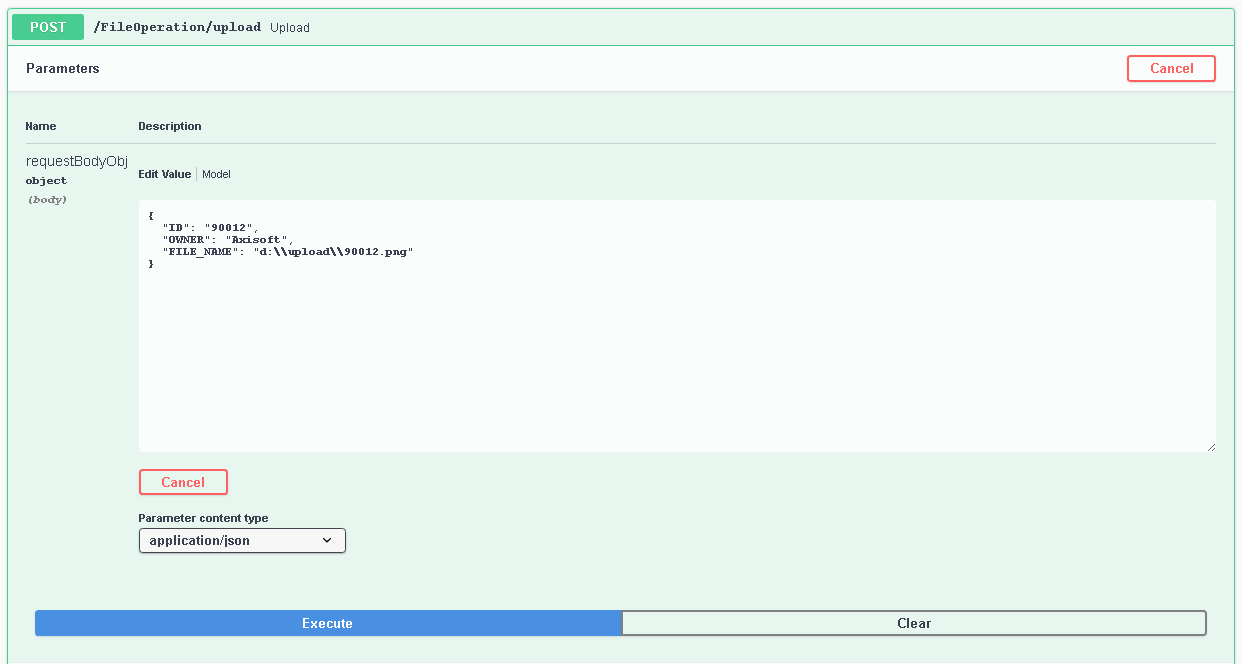Click the closing brace in JSON body
Screen dimensions: 1243x664
151,264
